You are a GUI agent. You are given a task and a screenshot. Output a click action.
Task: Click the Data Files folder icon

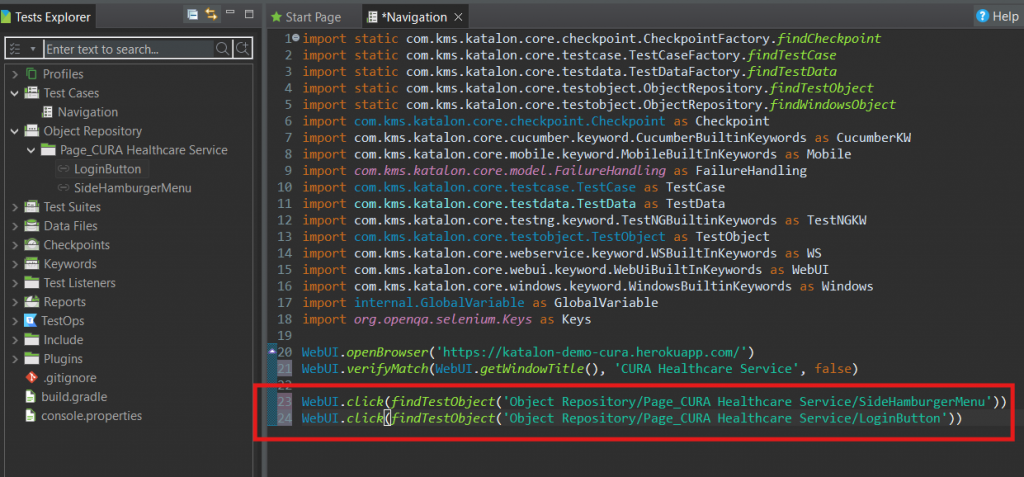[x=31, y=226]
